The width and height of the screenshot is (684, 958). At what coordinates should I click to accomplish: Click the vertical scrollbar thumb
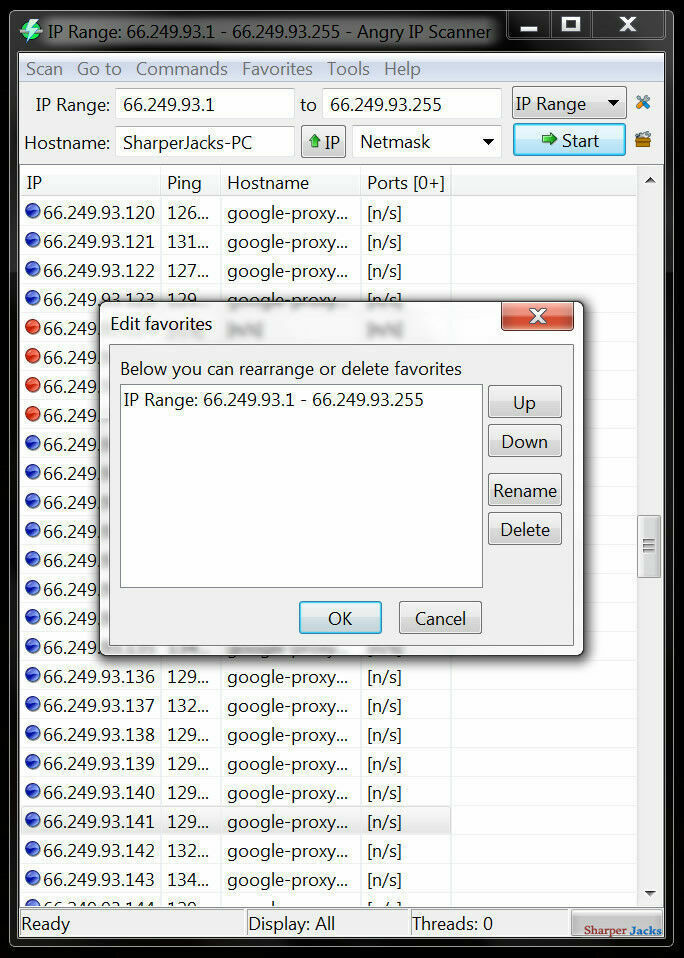pos(649,546)
